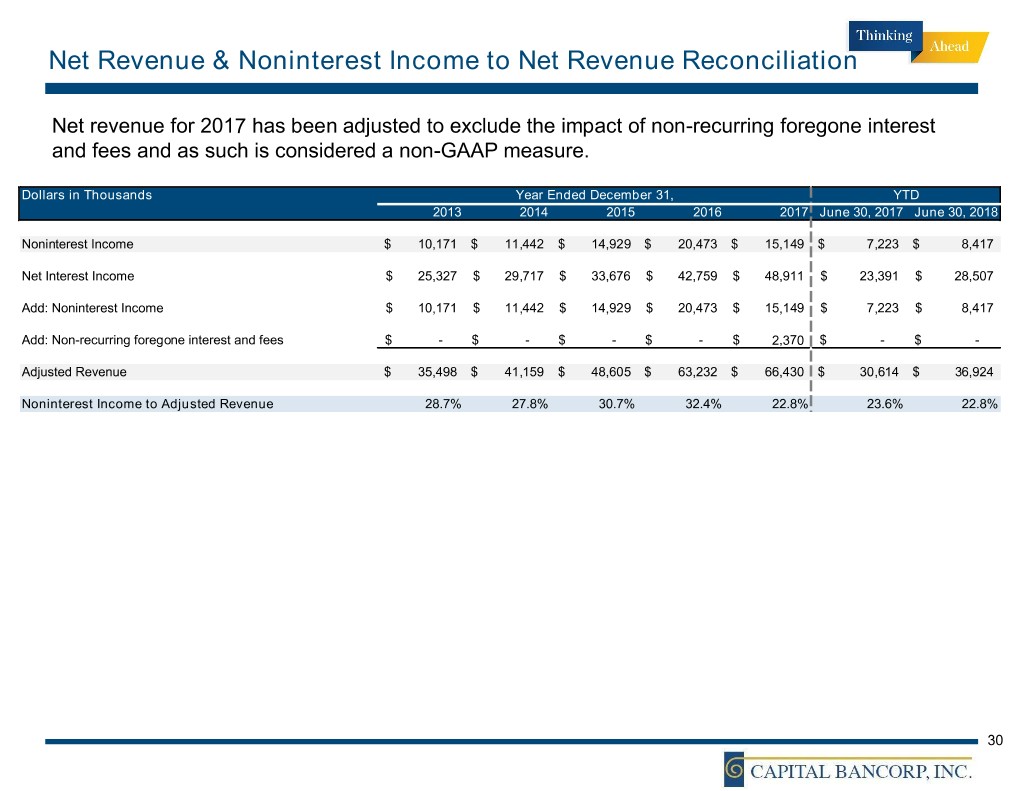1024x791 pixels.
Task: Click the Dollars in Thousands label
Action: (87, 195)
